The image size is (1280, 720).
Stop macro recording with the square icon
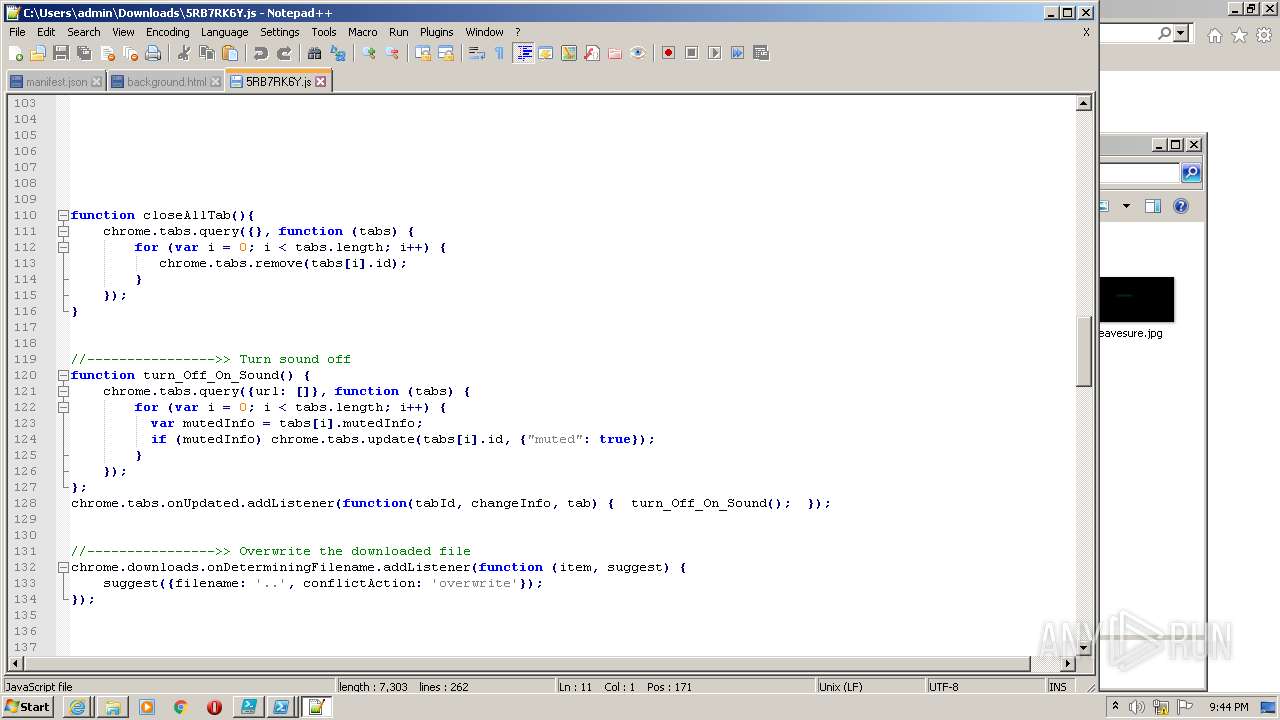point(691,53)
